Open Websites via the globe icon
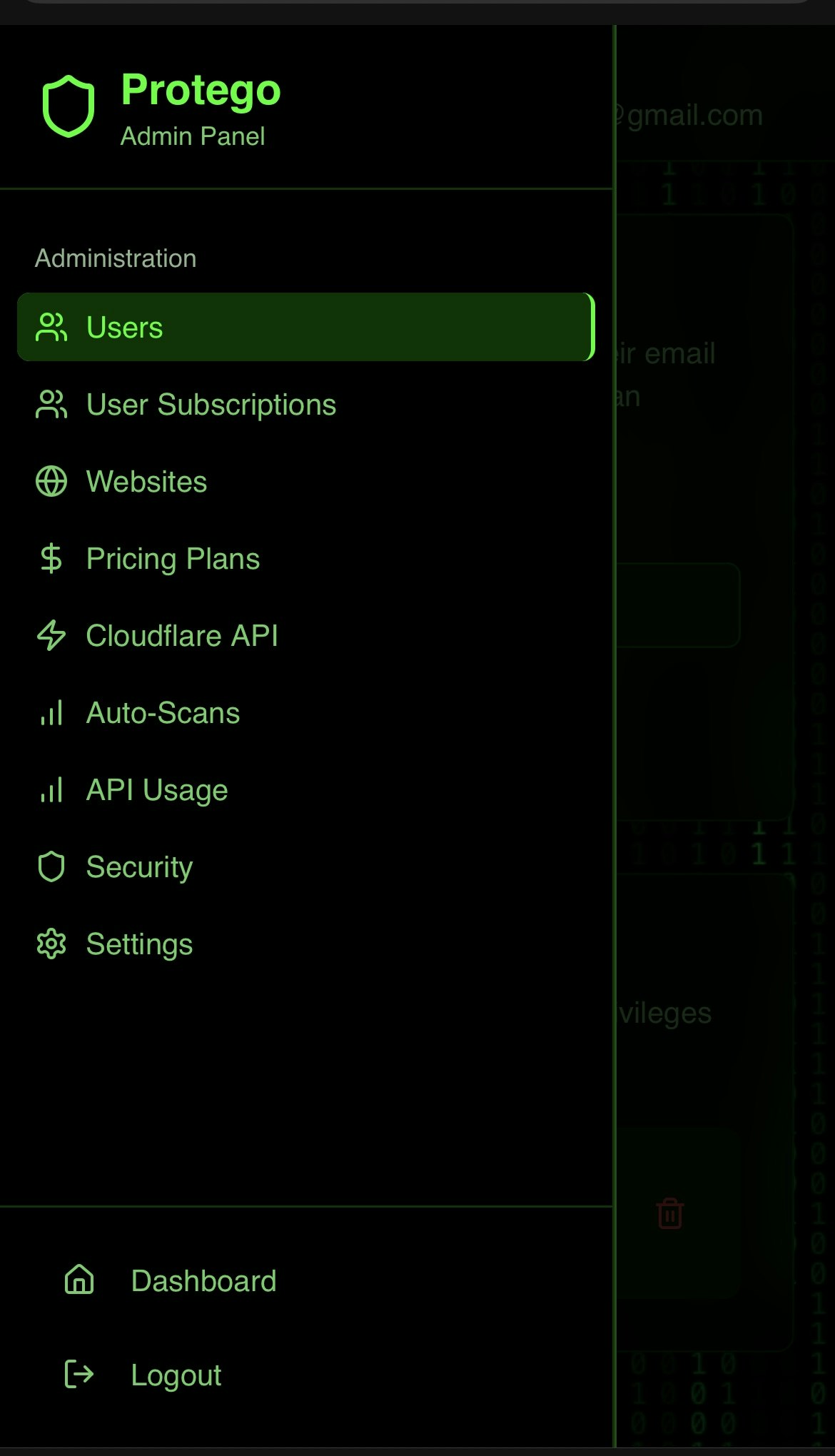Image resolution: width=835 pixels, height=1456 pixels. coord(51,482)
